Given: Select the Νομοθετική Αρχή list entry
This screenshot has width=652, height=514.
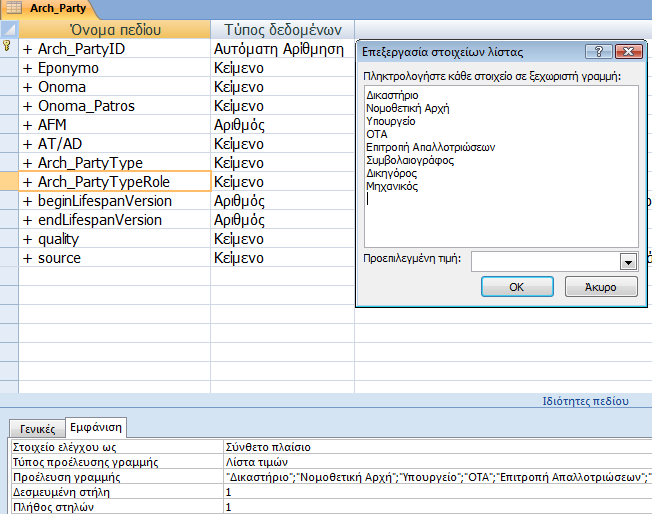Looking at the screenshot, I should (x=408, y=109).
